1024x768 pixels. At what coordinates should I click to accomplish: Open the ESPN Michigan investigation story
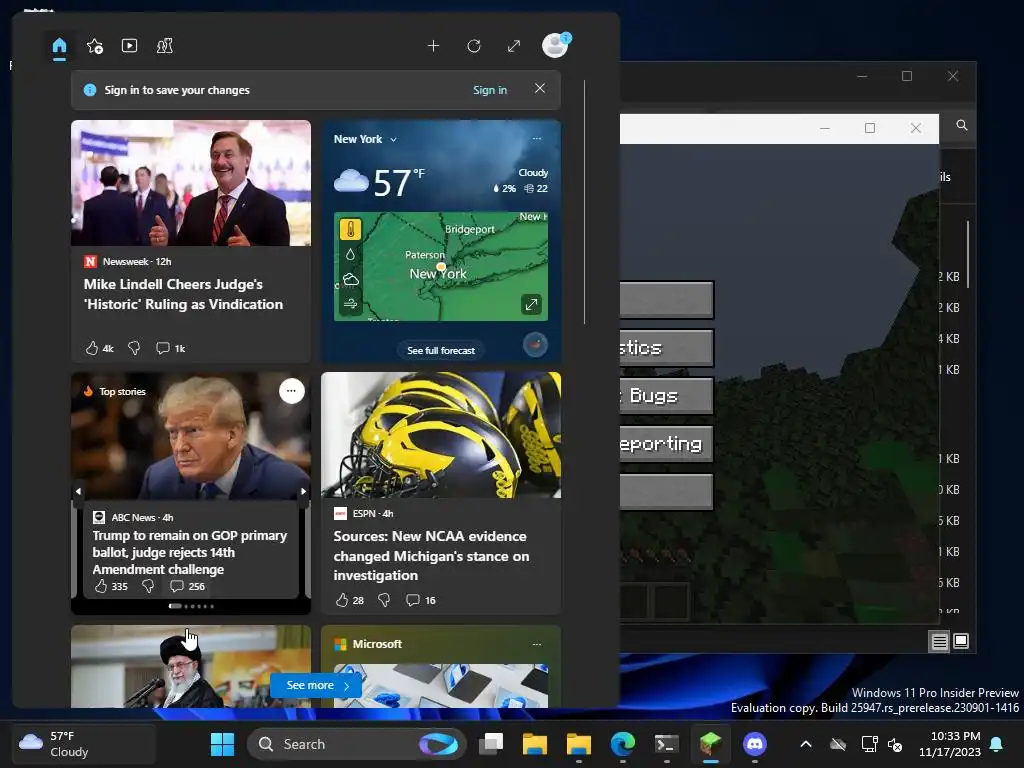pos(431,556)
